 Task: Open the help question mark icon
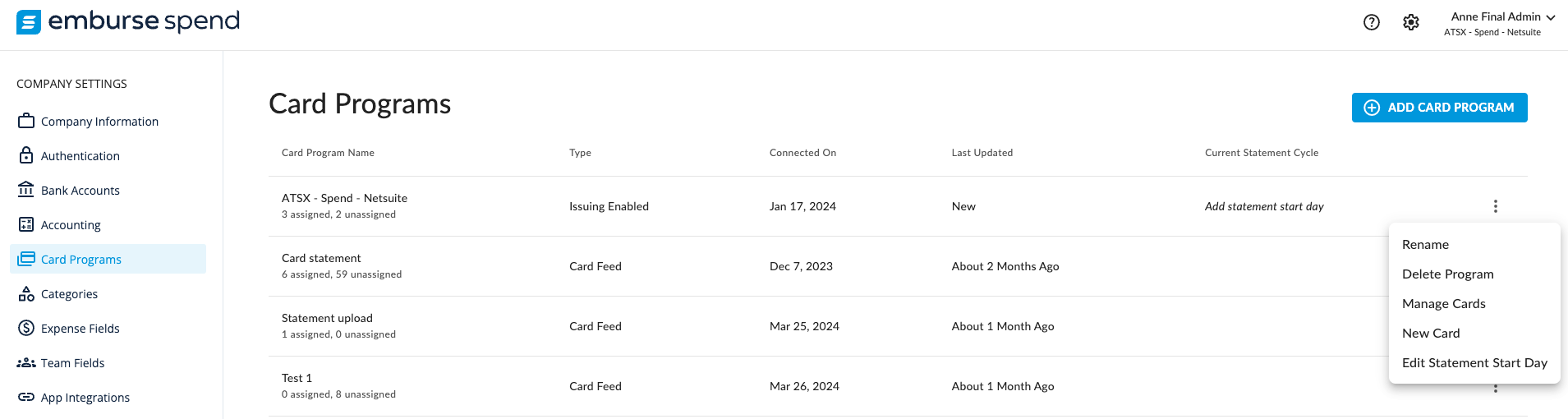click(1372, 22)
